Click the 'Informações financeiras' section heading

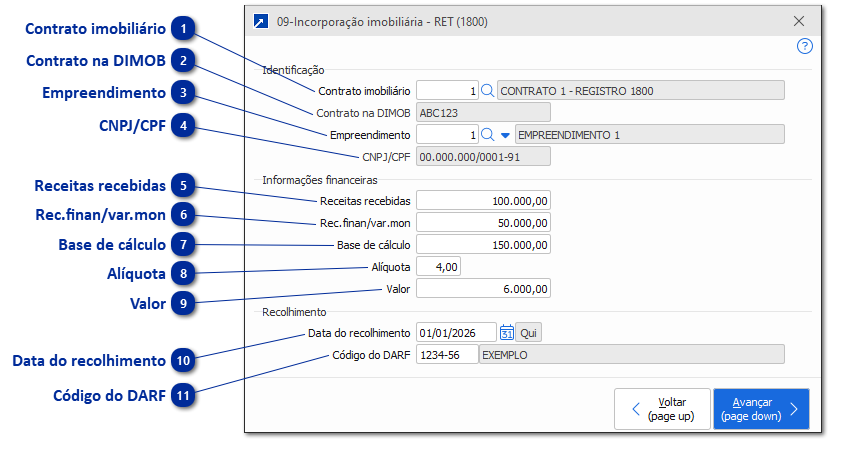coord(320,180)
